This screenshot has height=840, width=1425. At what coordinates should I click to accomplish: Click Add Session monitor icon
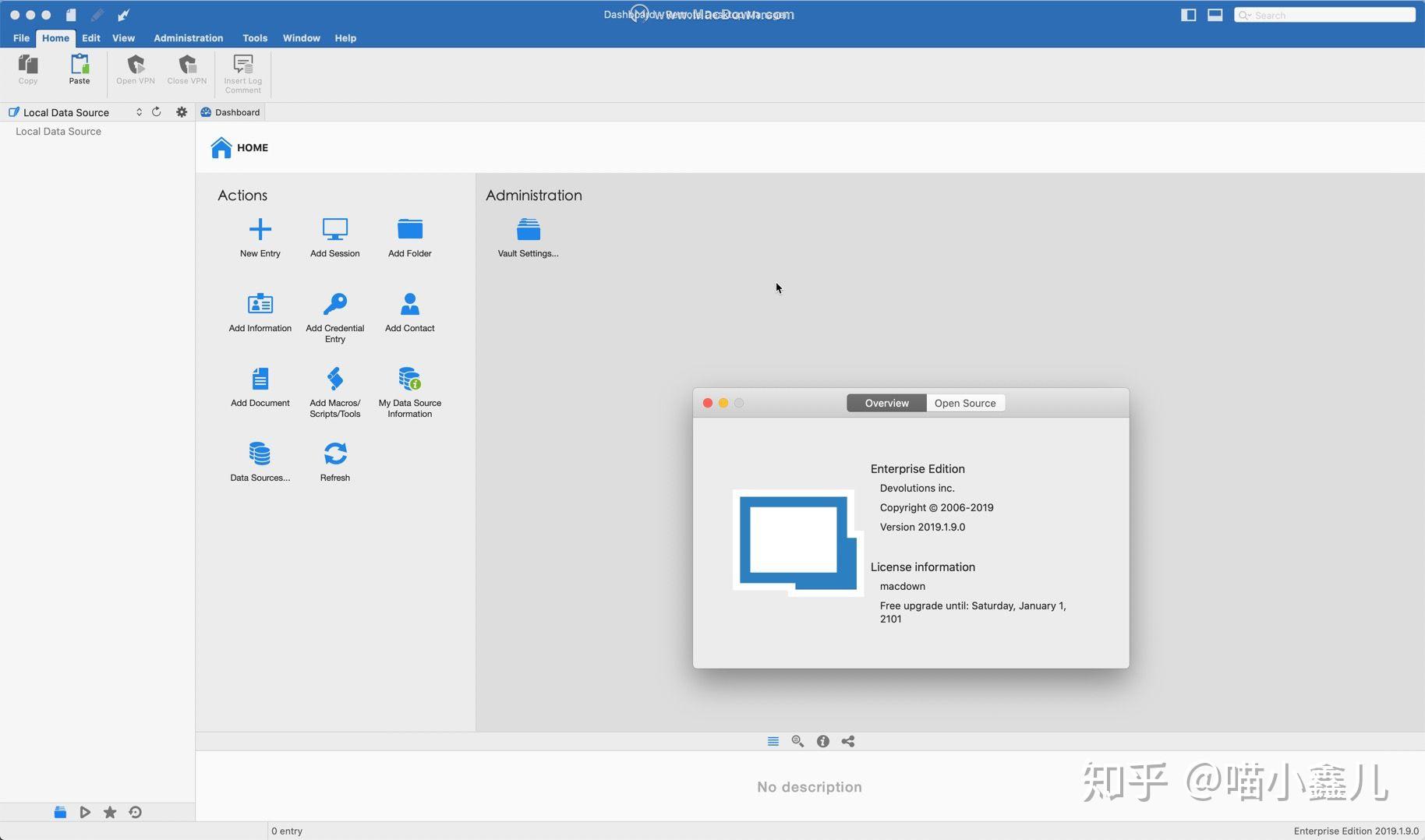click(x=335, y=229)
